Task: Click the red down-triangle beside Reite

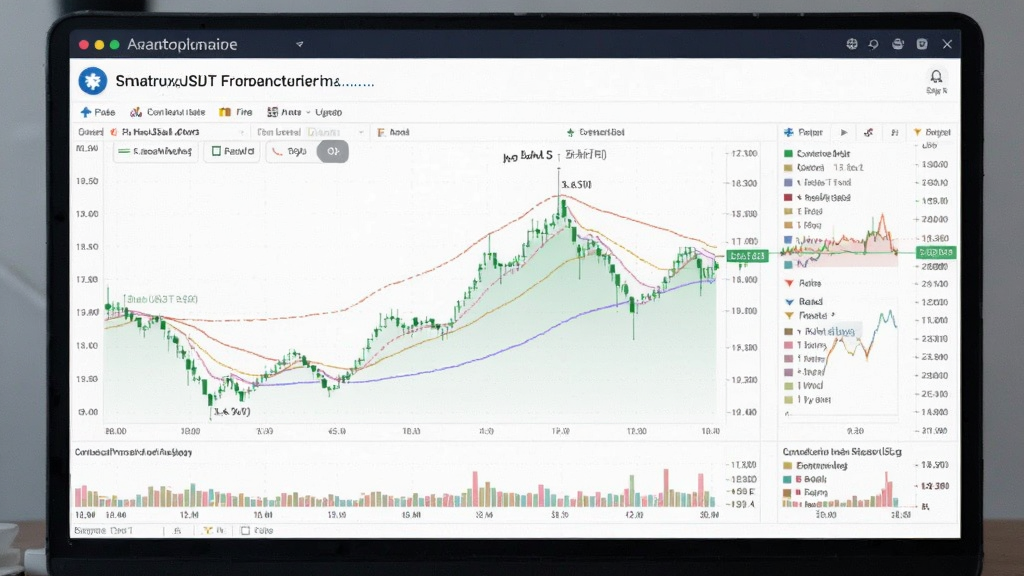Action: tap(789, 283)
